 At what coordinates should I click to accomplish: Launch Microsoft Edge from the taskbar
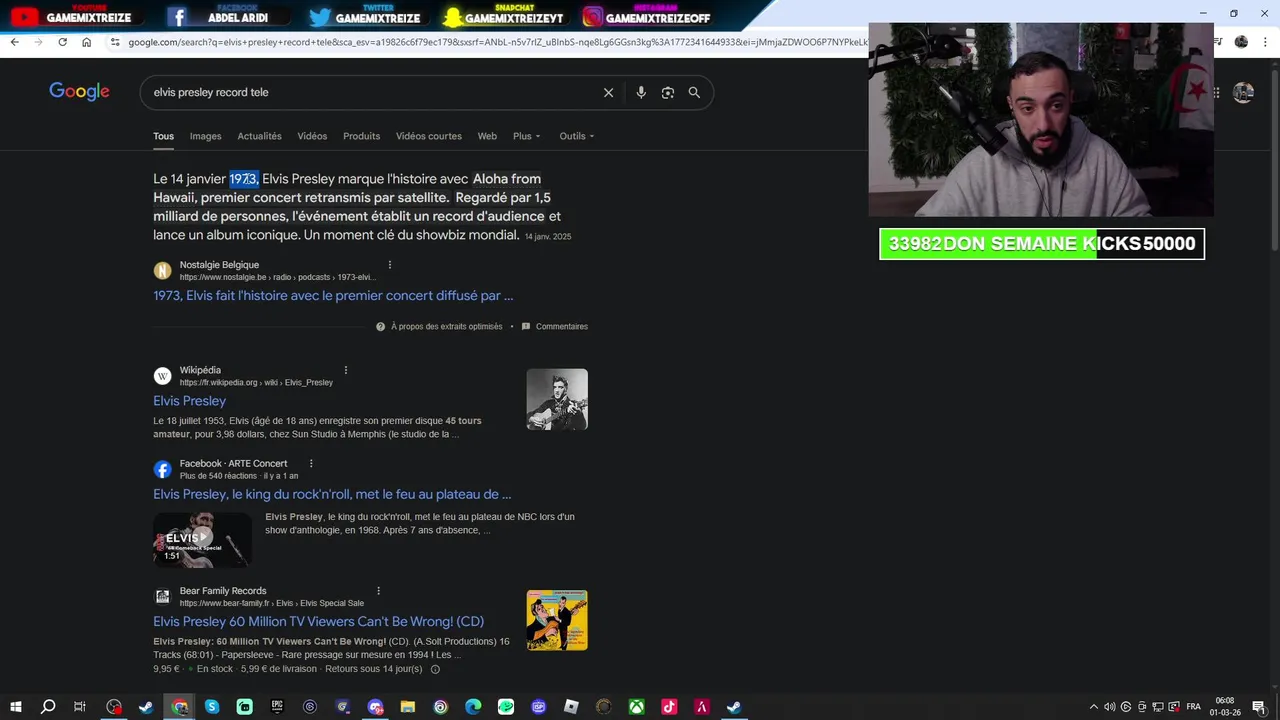[x=473, y=707]
